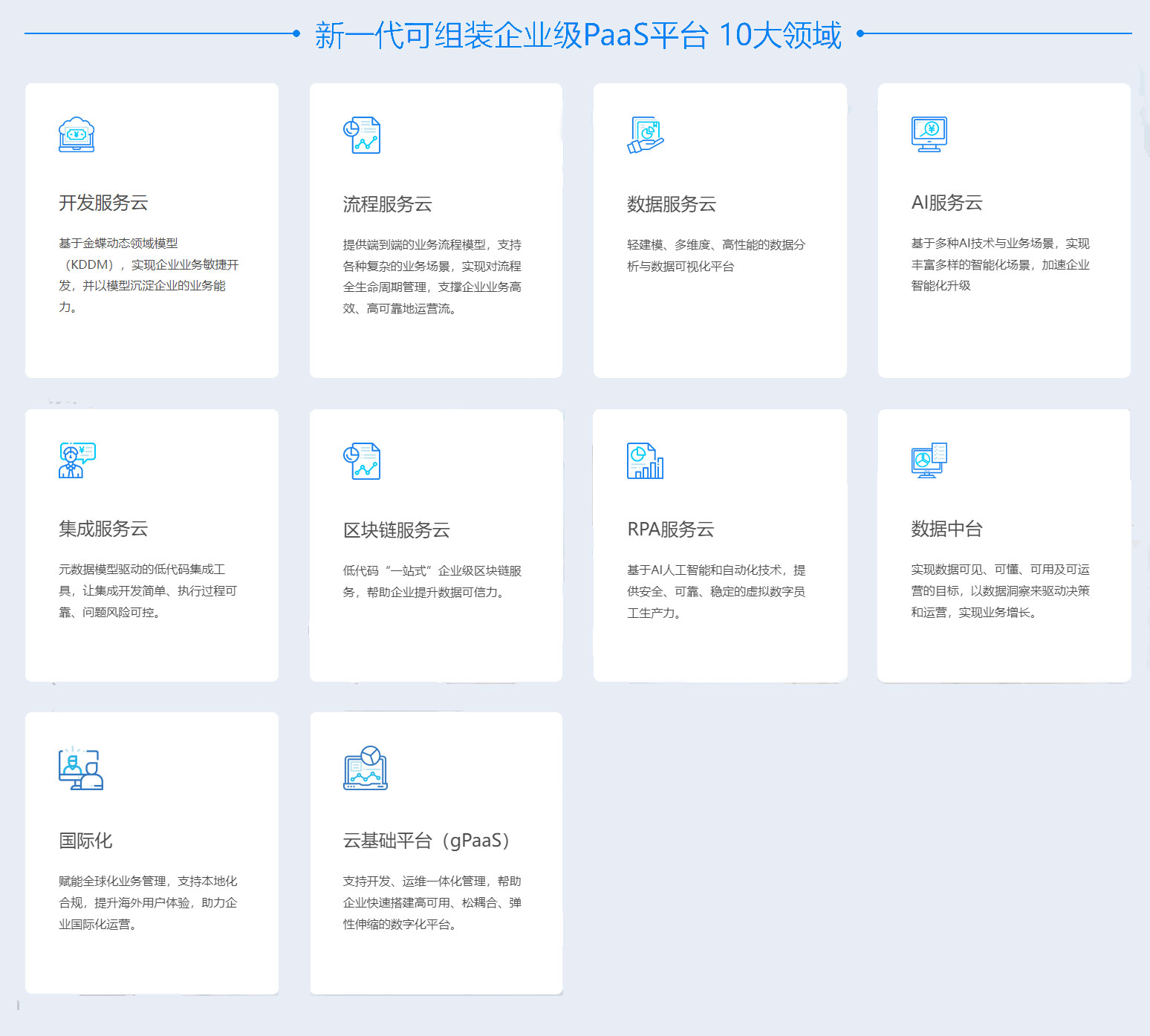Click the 集成服务云 person chat icon
The width and height of the screenshot is (1150, 1036).
pos(77,460)
